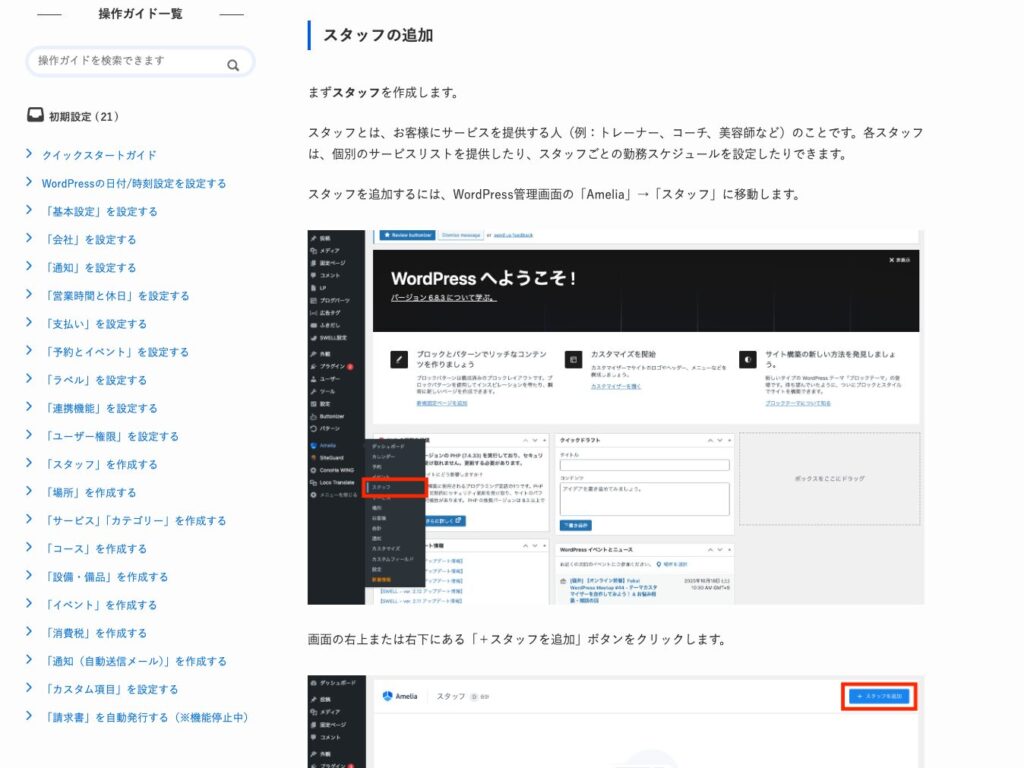Open WordPressの日付/時刻設定を設定する guide
This screenshot has width=1024, height=768.
click(x=133, y=183)
